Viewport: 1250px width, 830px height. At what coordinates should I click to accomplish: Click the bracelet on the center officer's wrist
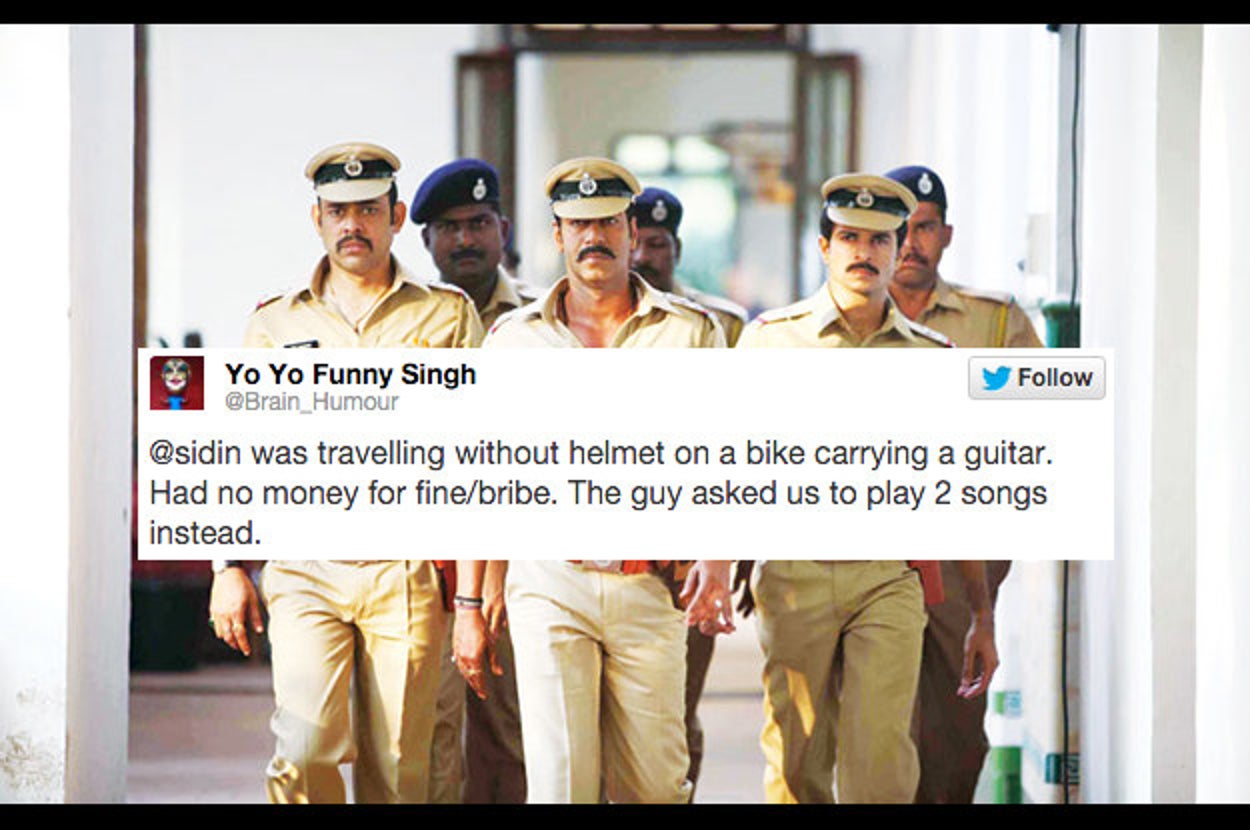[468, 602]
